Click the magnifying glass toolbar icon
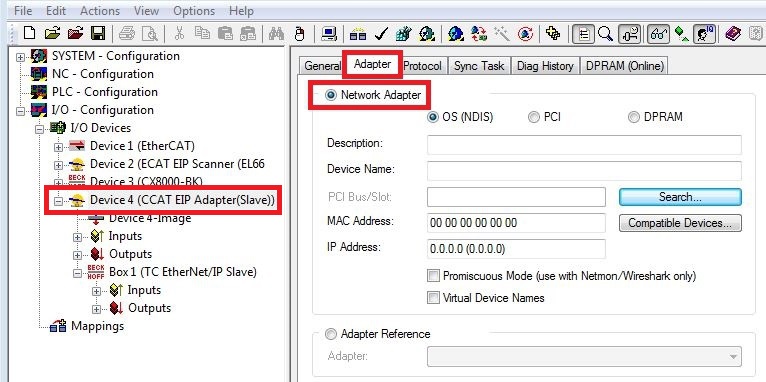 point(606,33)
